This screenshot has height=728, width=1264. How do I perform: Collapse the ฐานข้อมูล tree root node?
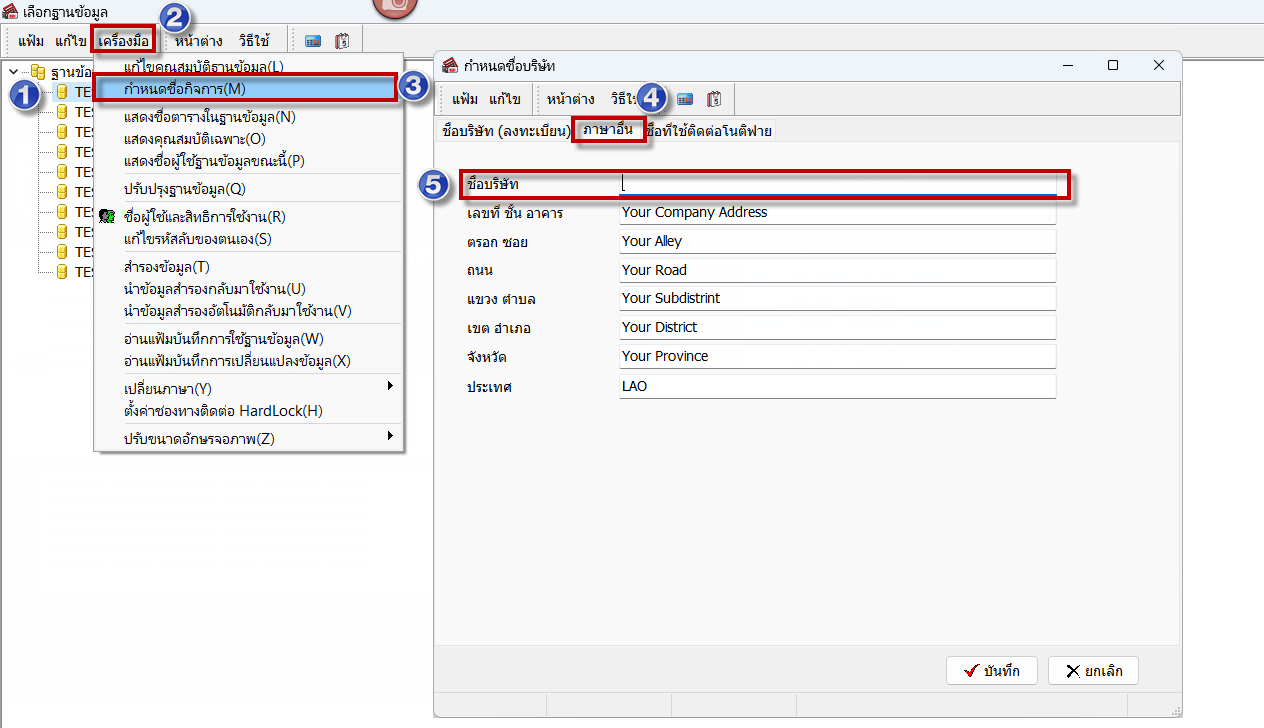[x=13, y=72]
